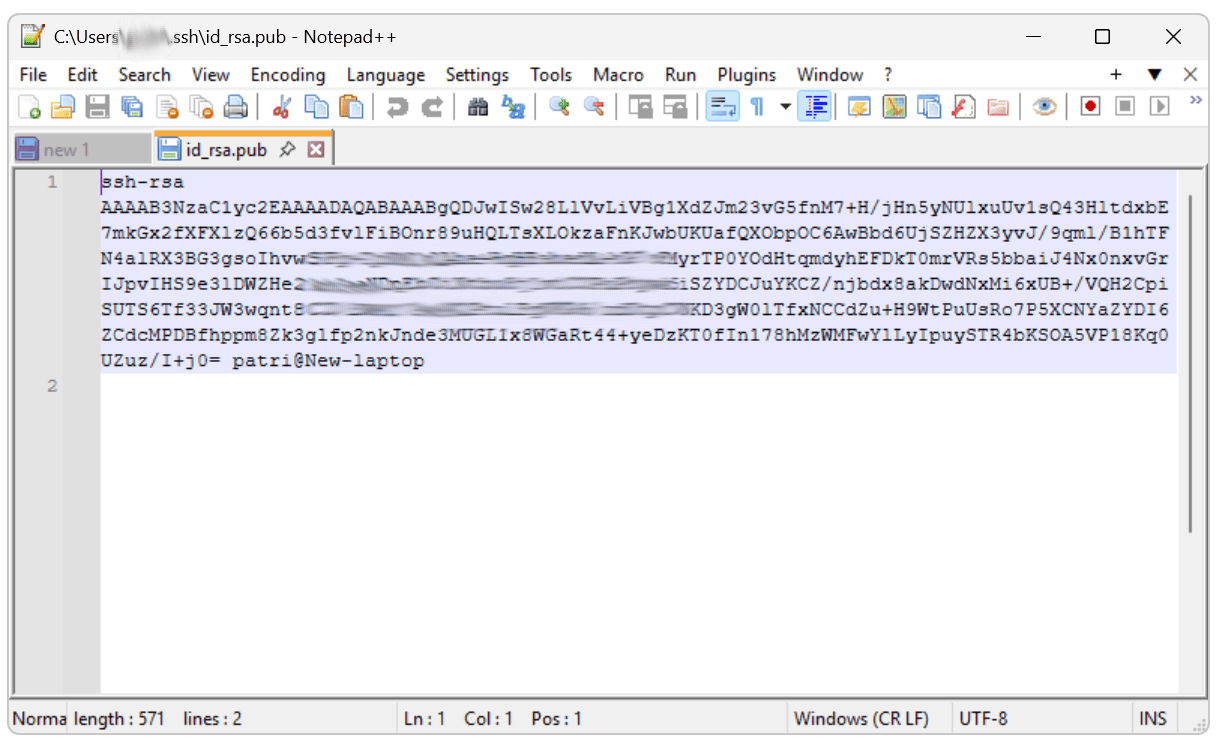Open the Edit menu
Screen dimensions: 1220x748
click(x=82, y=75)
